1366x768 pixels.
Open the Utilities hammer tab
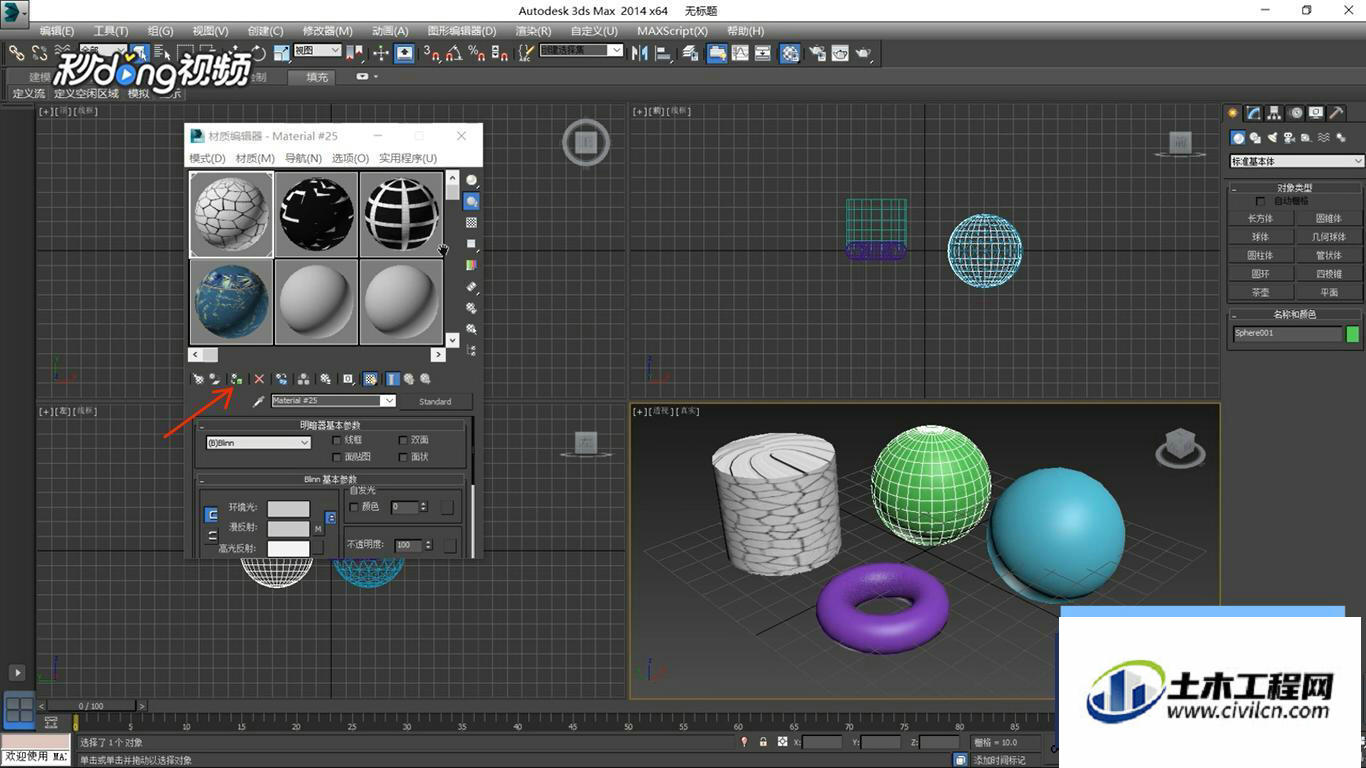1336,113
